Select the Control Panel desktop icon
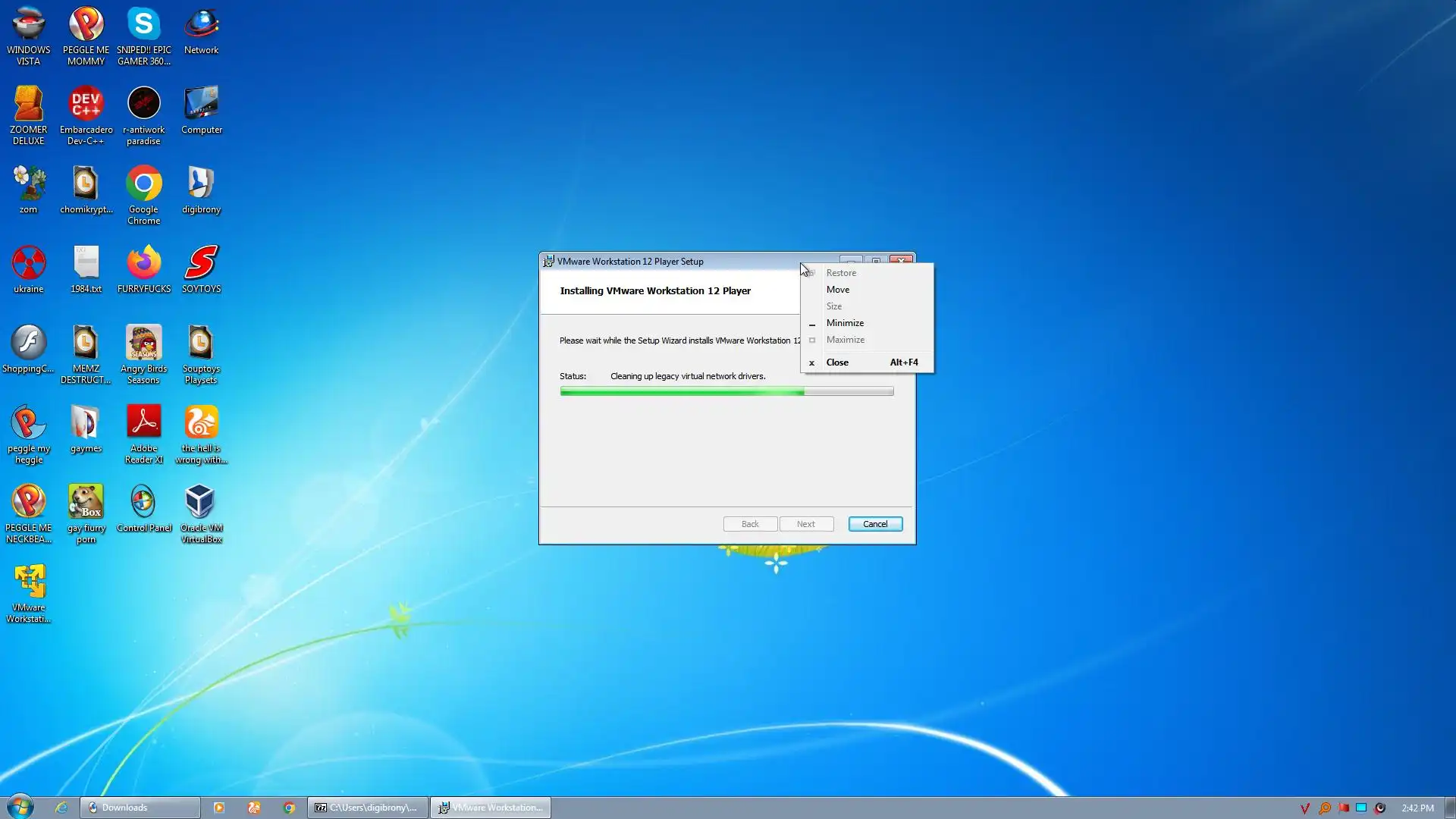The width and height of the screenshot is (1456, 819). point(143,502)
